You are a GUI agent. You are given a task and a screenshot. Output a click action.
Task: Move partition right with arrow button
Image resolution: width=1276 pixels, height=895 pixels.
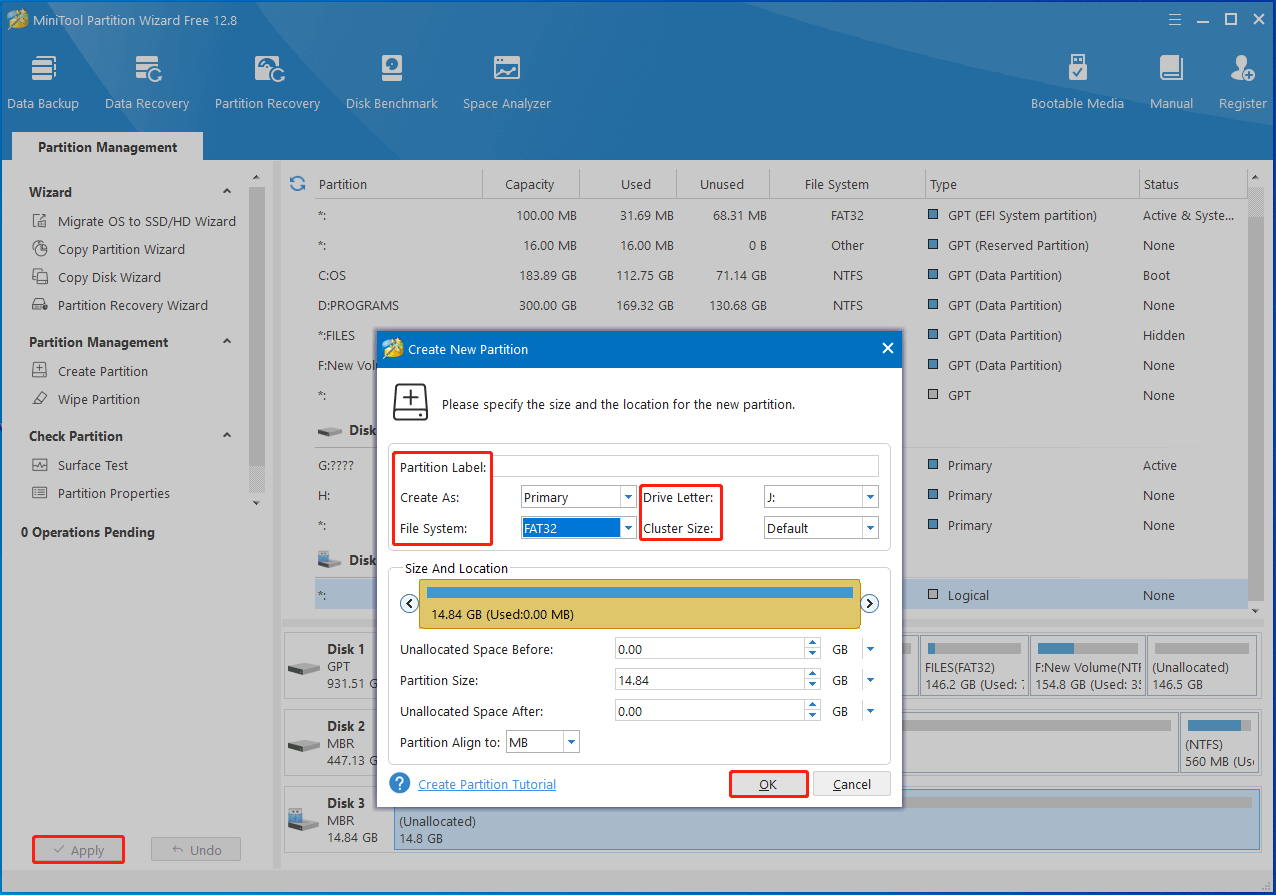point(870,603)
